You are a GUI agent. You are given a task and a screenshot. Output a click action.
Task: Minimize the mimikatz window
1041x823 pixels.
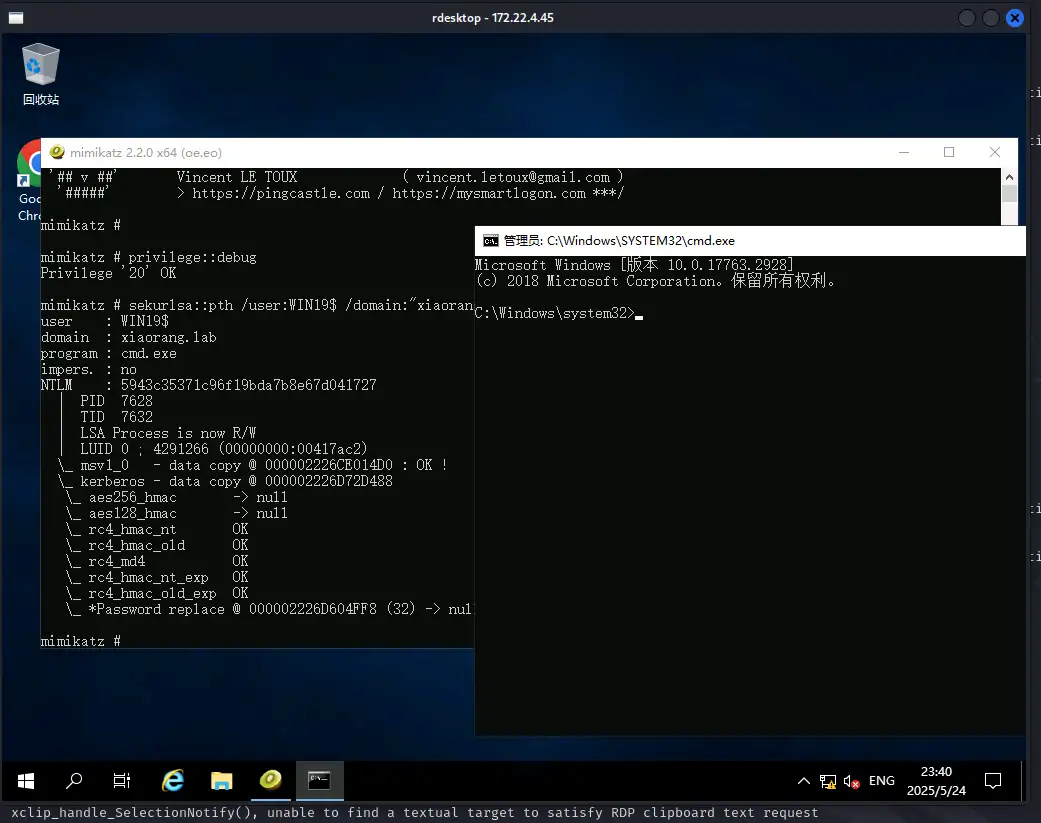904,152
